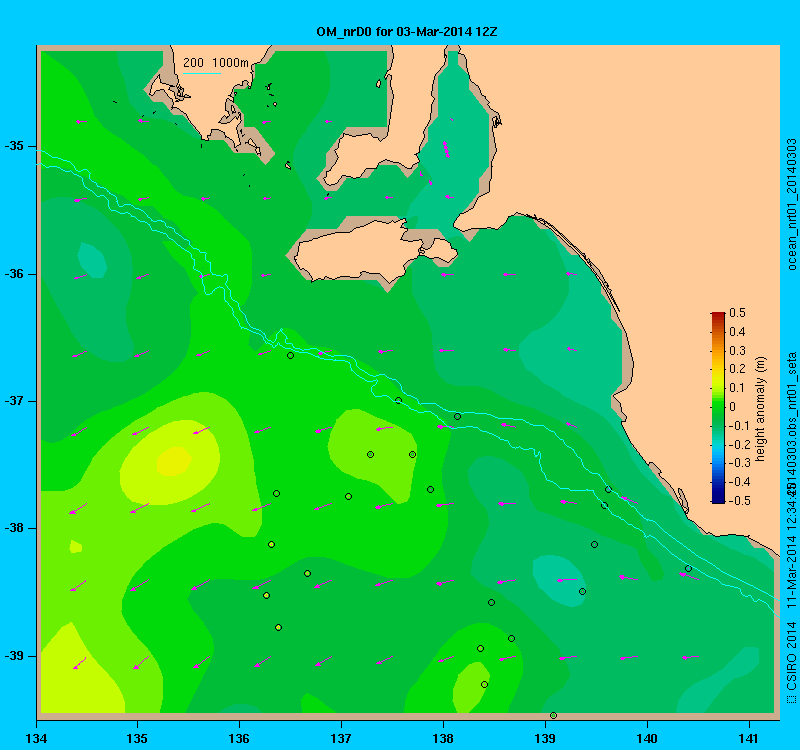Click the '200 1000m' isobath legend label
Screen dimensions: 800x750
pyautogui.click(x=216, y=63)
